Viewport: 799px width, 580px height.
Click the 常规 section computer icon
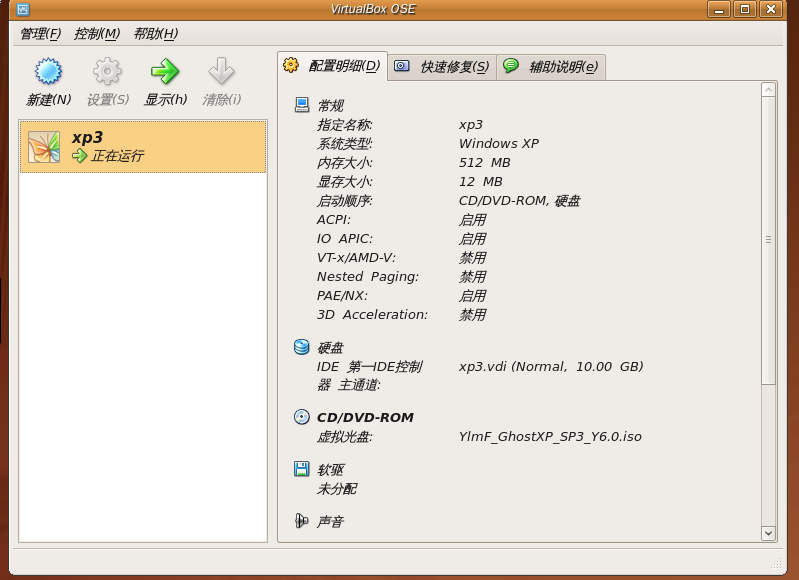tap(302, 105)
